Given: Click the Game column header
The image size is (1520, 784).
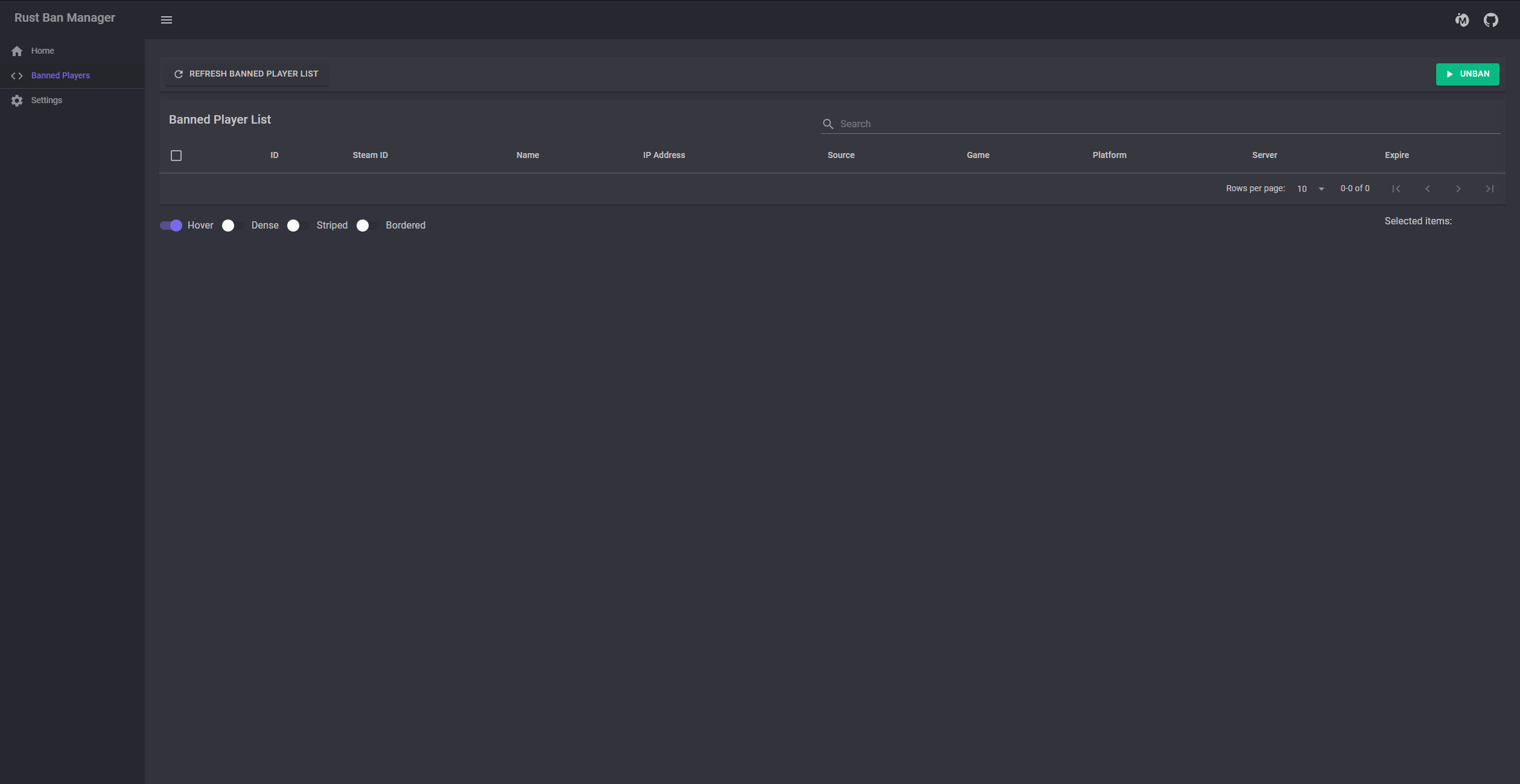Looking at the screenshot, I should [x=978, y=156].
